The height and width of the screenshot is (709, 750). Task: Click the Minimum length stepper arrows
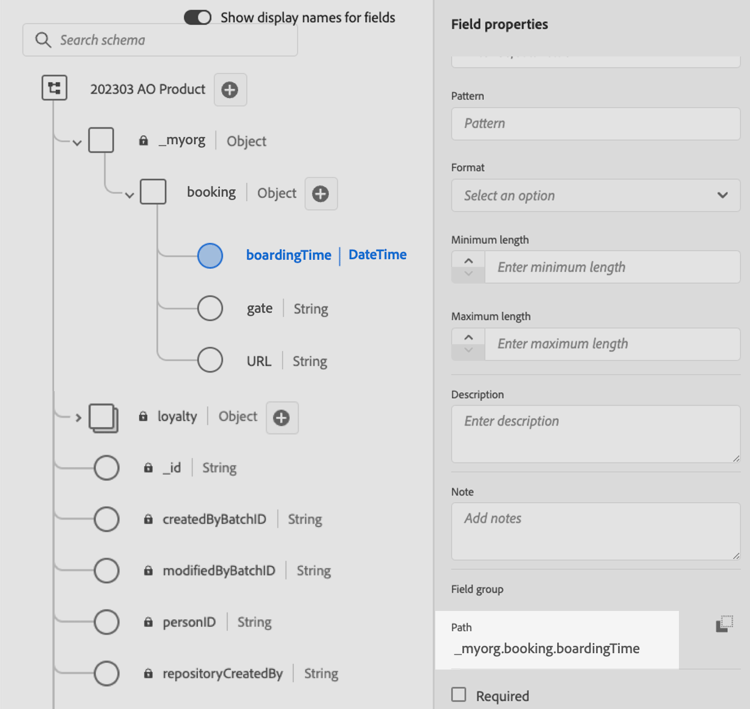pyautogui.click(x=468, y=267)
